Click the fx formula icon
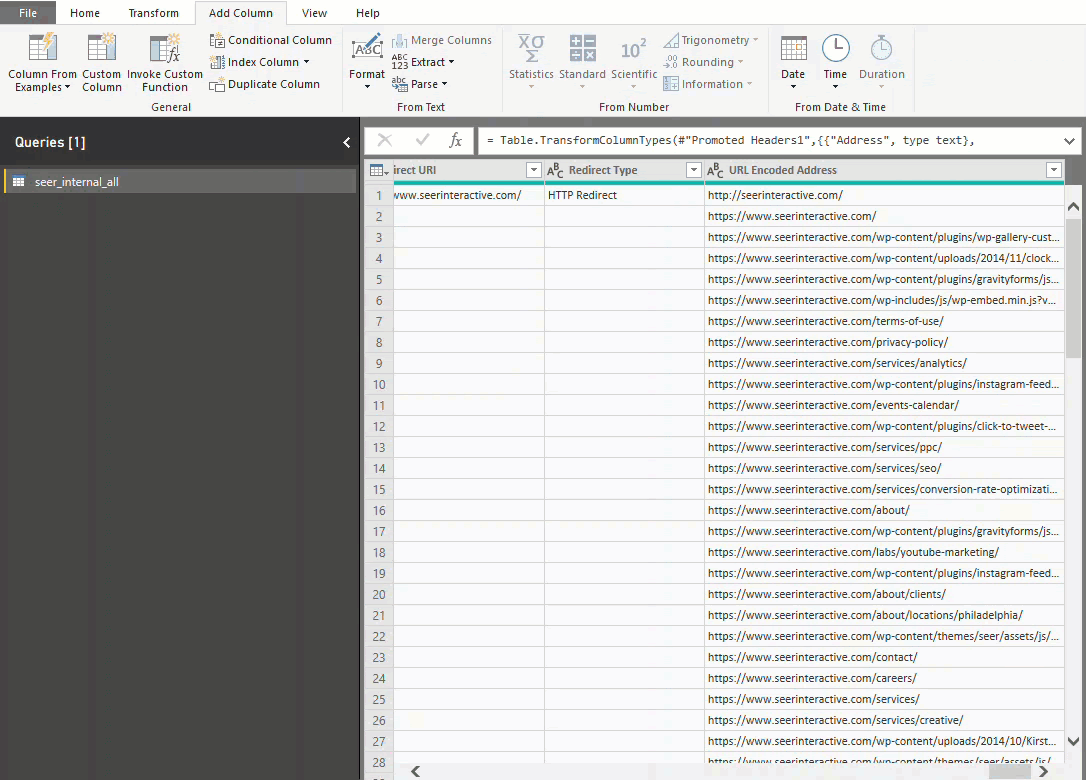The height and width of the screenshot is (780, 1086). click(456, 141)
